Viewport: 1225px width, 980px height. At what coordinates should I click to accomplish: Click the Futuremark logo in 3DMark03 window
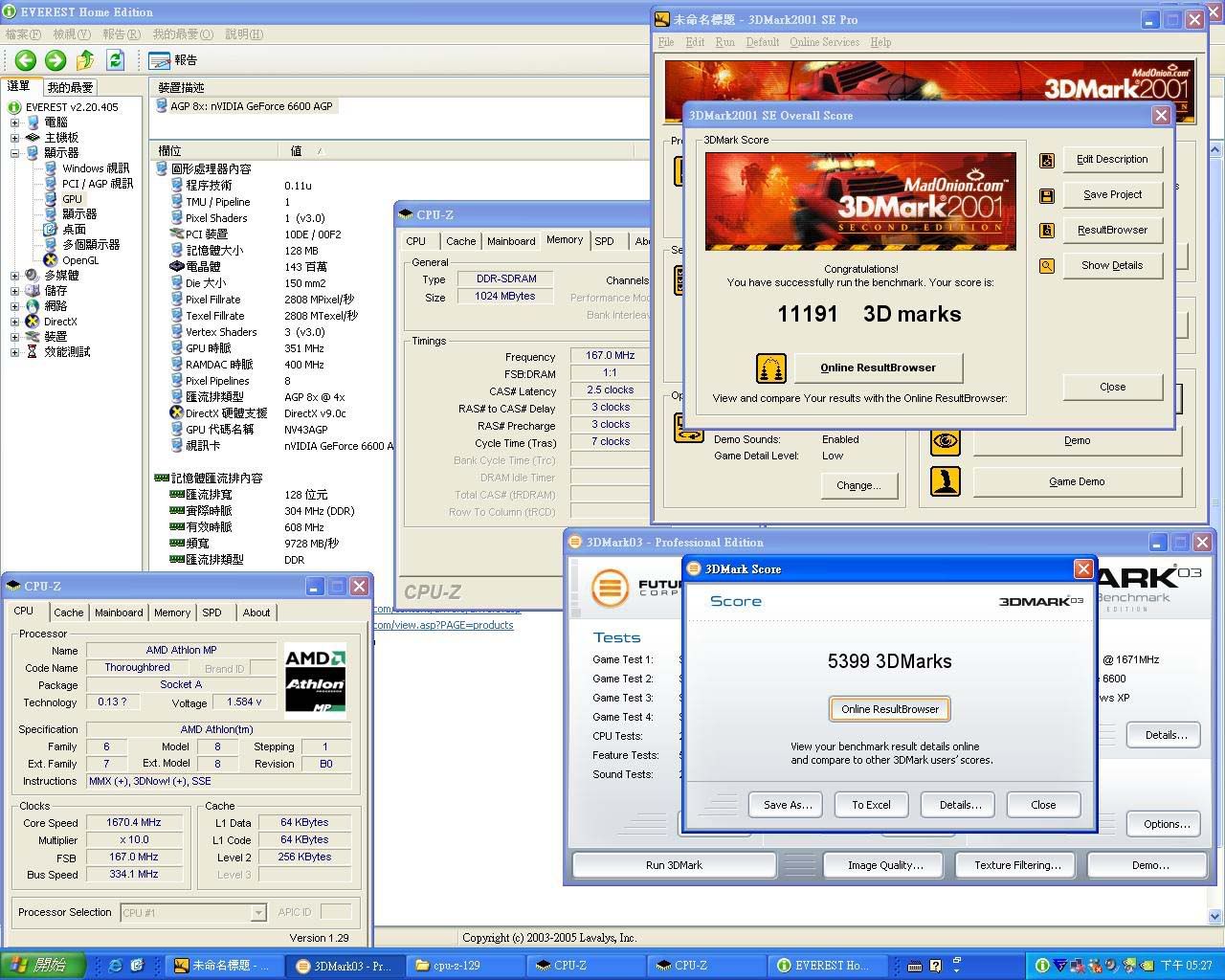click(x=610, y=588)
